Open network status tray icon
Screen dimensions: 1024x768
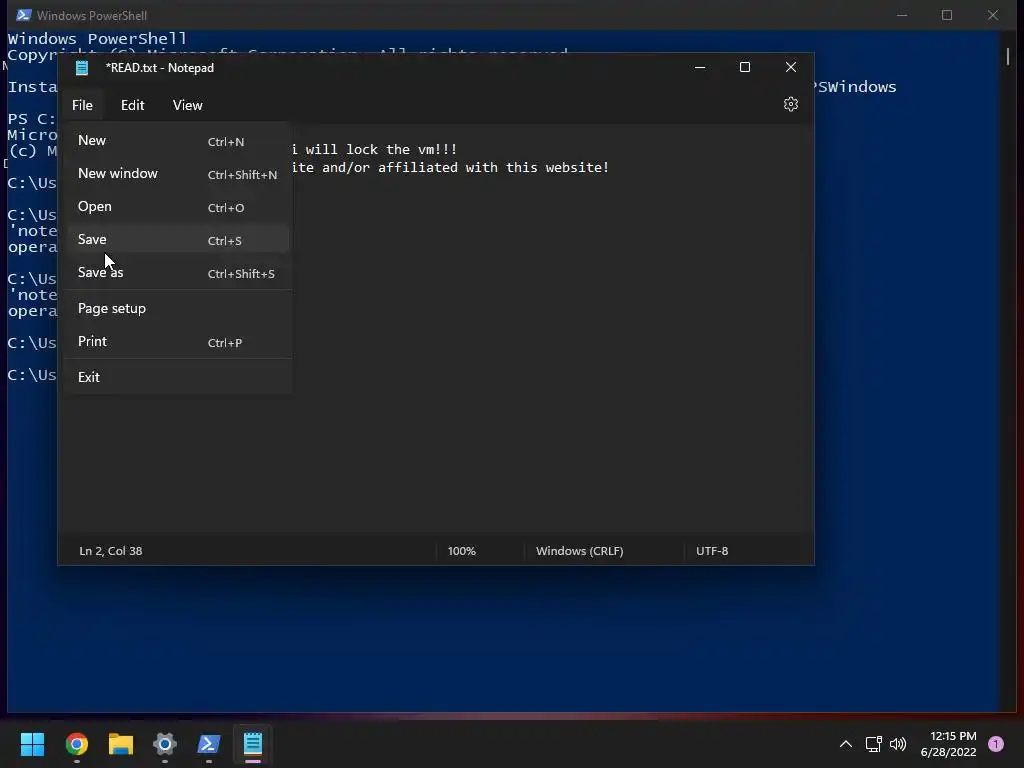(x=873, y=744)
